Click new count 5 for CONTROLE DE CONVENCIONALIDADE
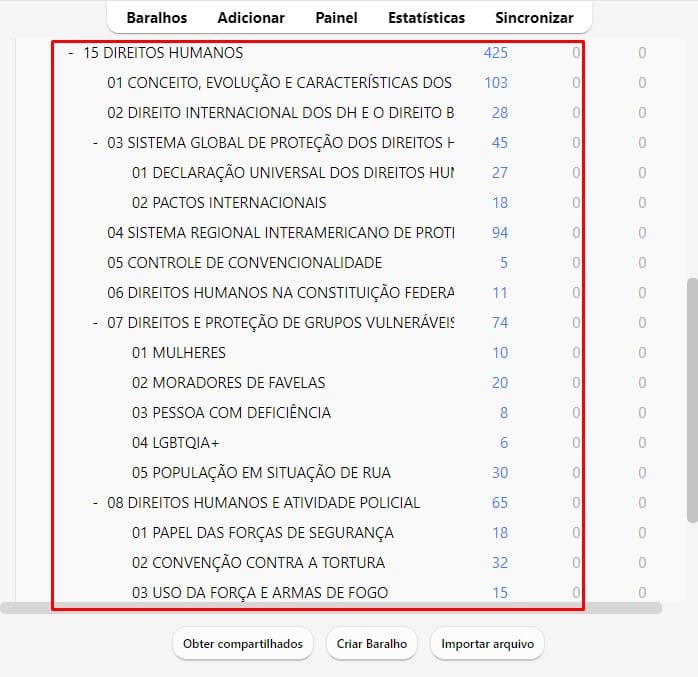This screenshot has height=677, width=698. pyautogui.click(x=503, y=263)
